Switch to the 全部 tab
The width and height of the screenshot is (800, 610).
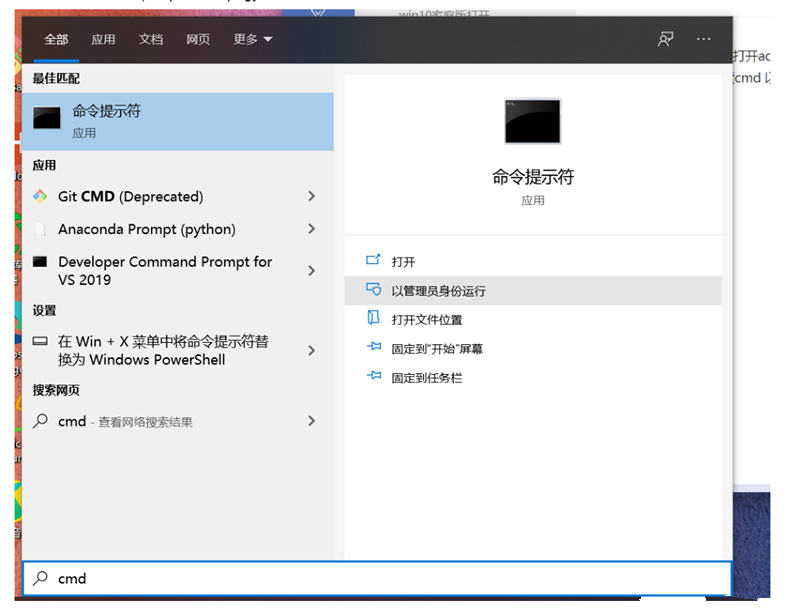coord(55,40)
